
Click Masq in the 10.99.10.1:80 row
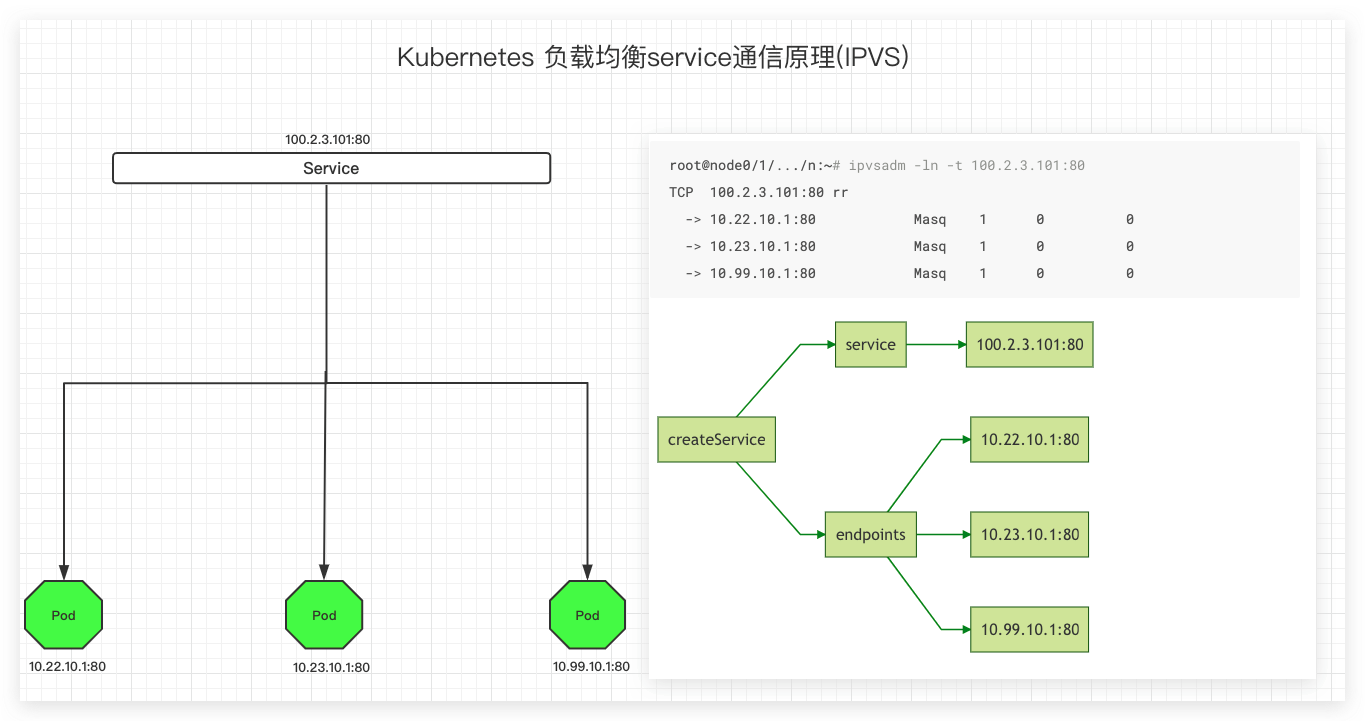click(930, 273)
